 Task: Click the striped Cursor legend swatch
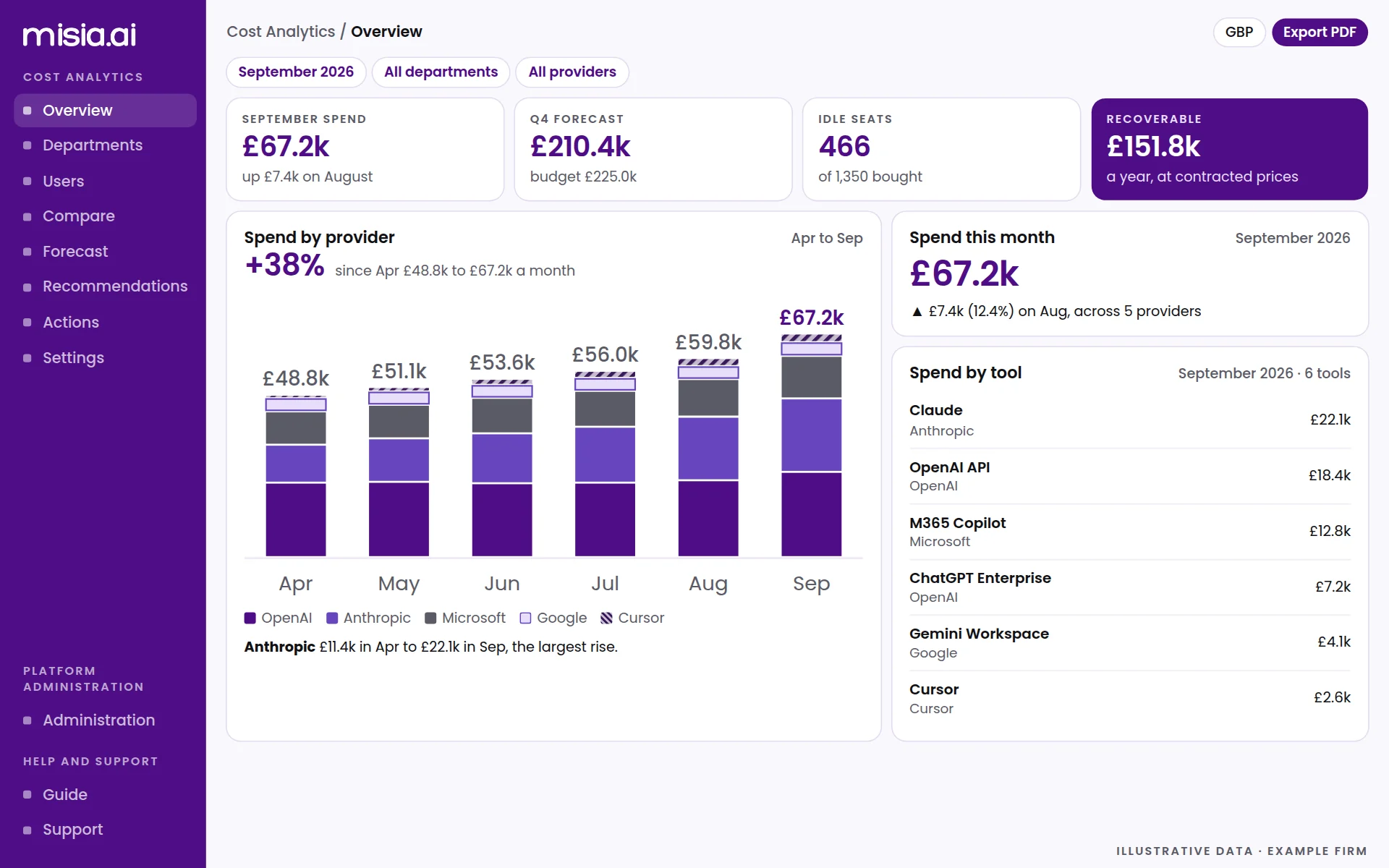click(606, 618)
